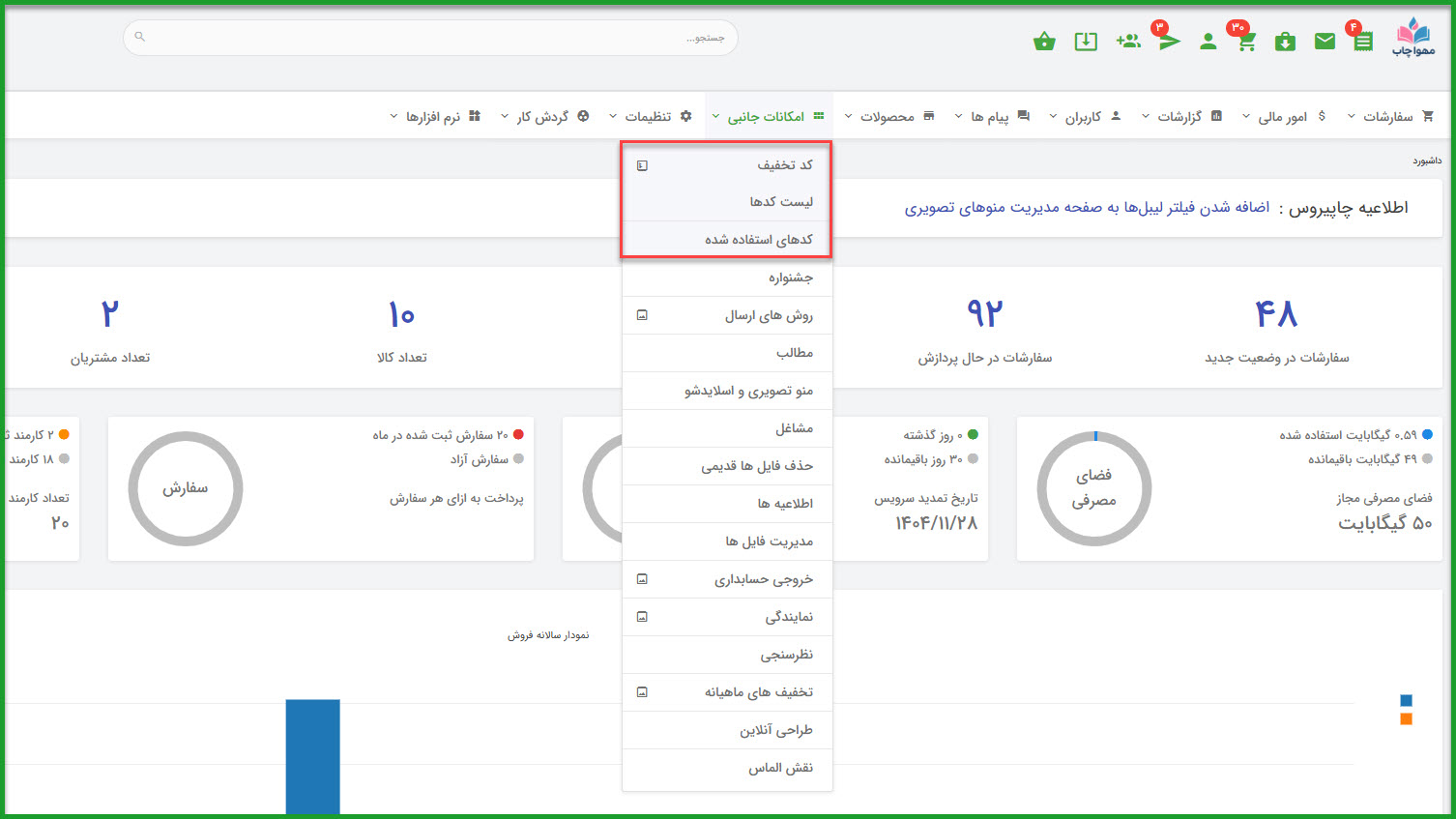Click the add users group icon
This screenshot has width=1456, height=819.
[x=1127, y=42]
